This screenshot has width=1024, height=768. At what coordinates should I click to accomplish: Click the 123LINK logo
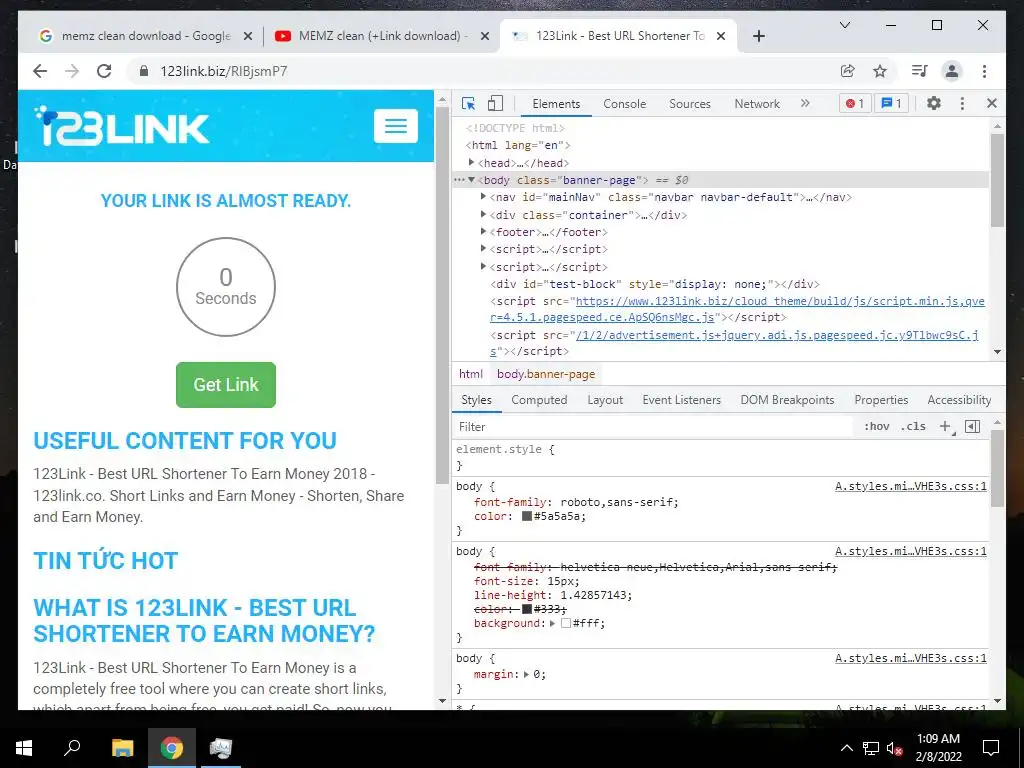click(121, 125)
